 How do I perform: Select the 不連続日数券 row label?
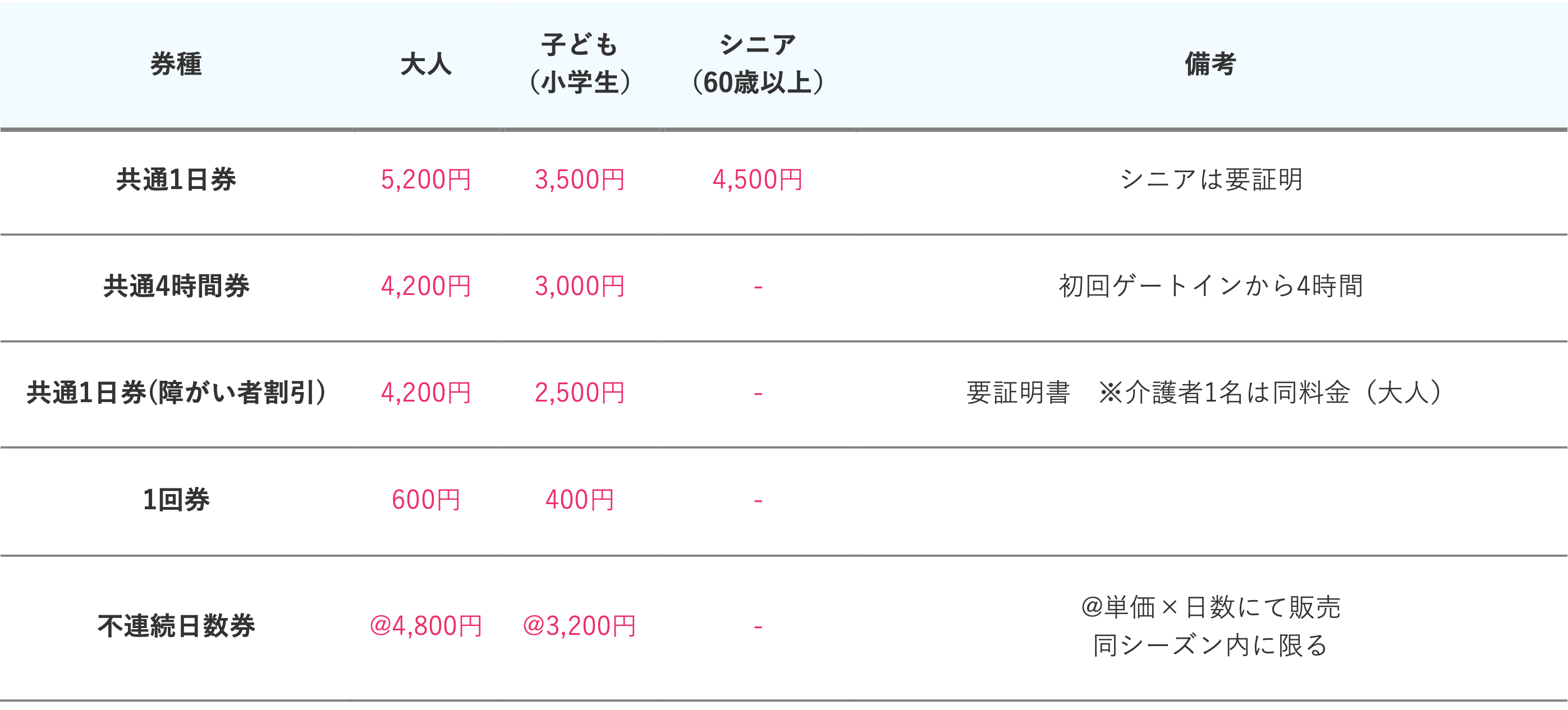176,626
